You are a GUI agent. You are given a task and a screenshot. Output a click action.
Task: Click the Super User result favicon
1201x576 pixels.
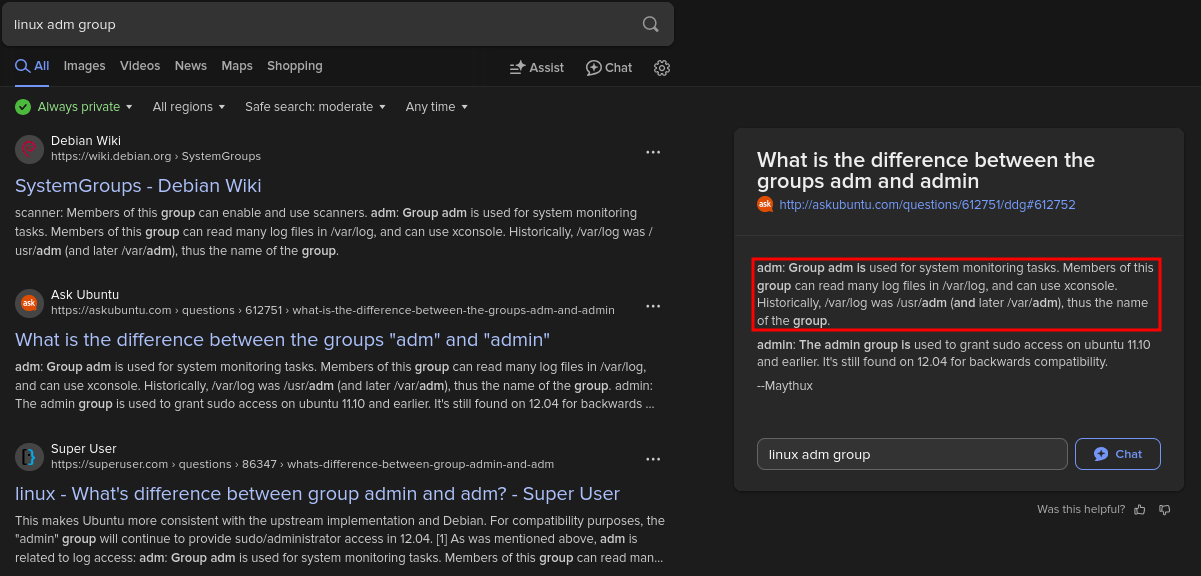[x=29, y=457]
